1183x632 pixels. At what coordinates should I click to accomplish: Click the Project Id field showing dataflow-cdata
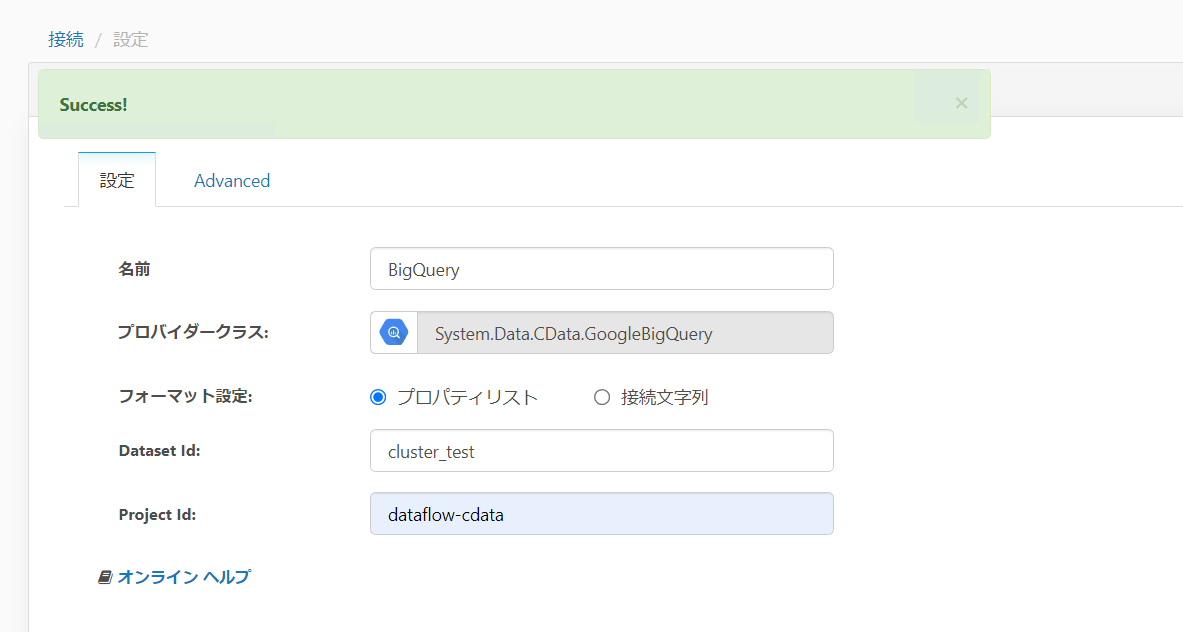(601, 514)
